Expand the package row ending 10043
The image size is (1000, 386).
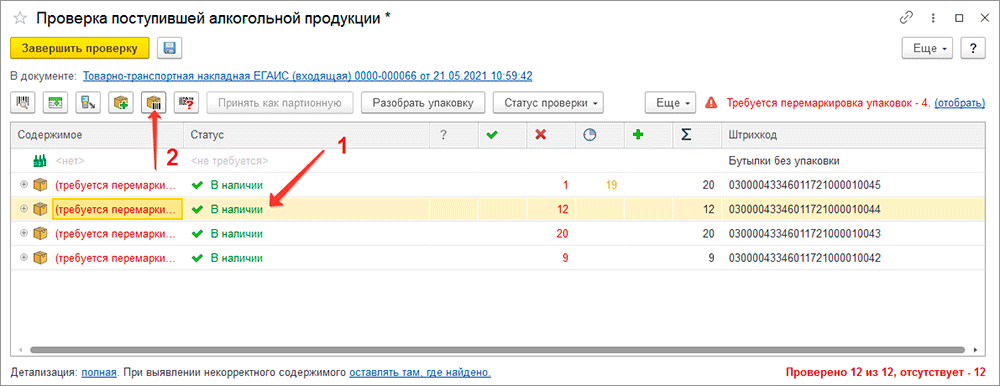(24, 234)
